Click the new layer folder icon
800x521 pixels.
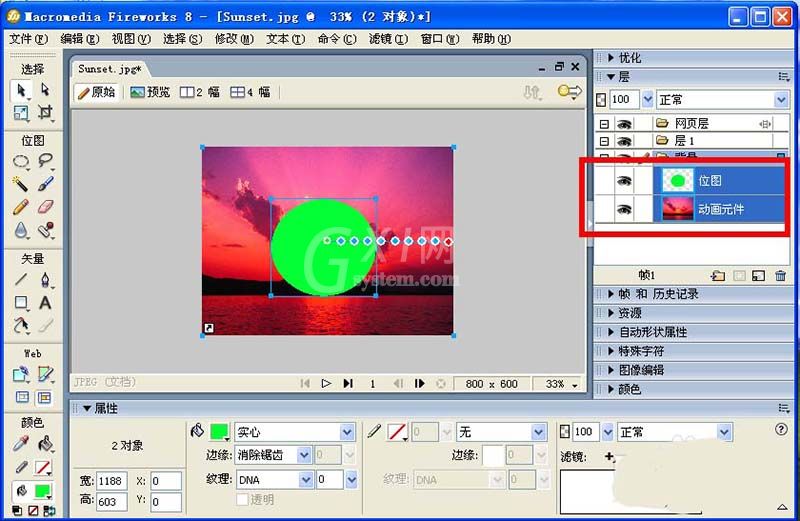click(x=717, y=276)
